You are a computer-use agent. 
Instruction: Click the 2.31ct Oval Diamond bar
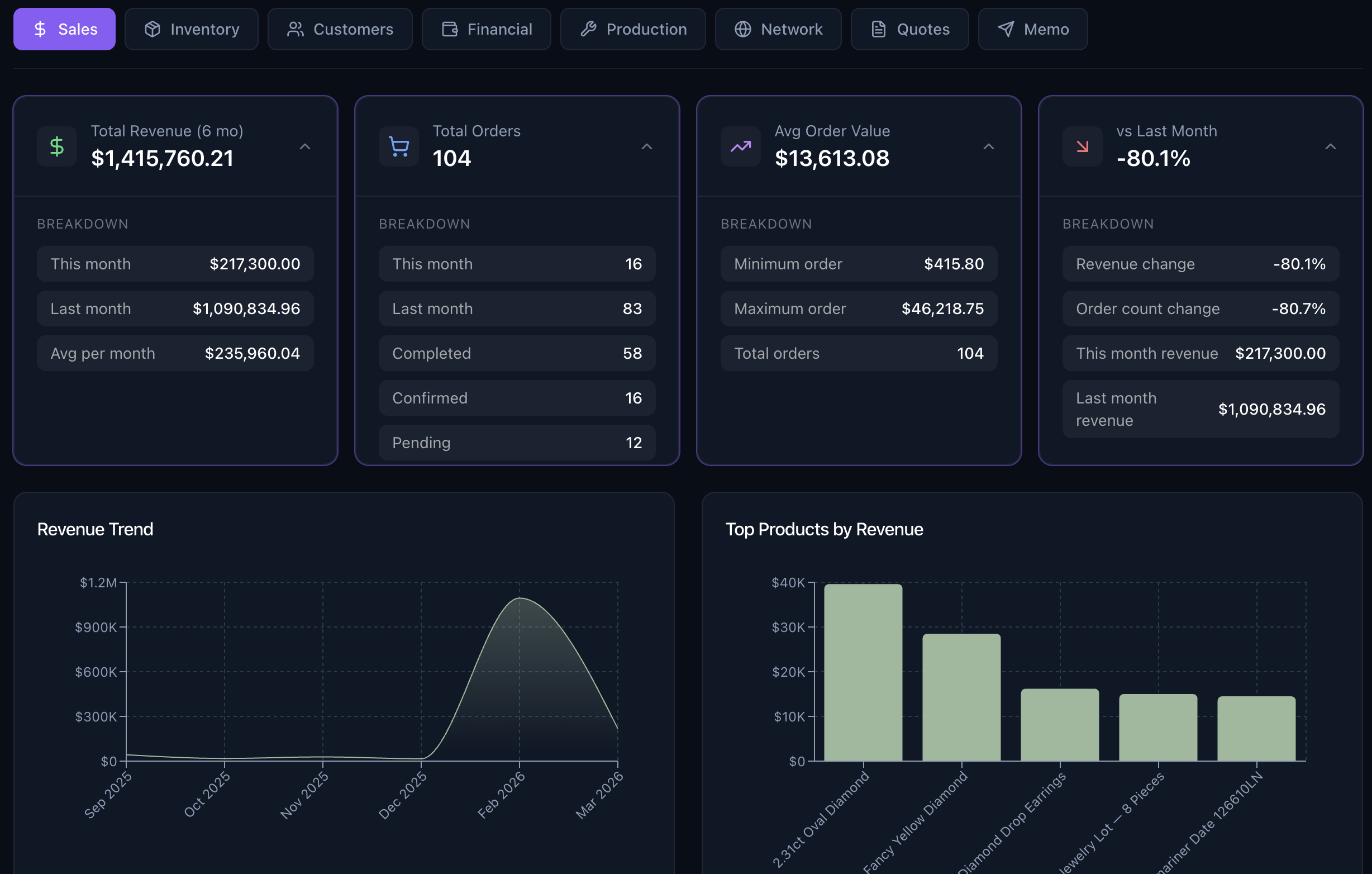click(x=863, y=672)
